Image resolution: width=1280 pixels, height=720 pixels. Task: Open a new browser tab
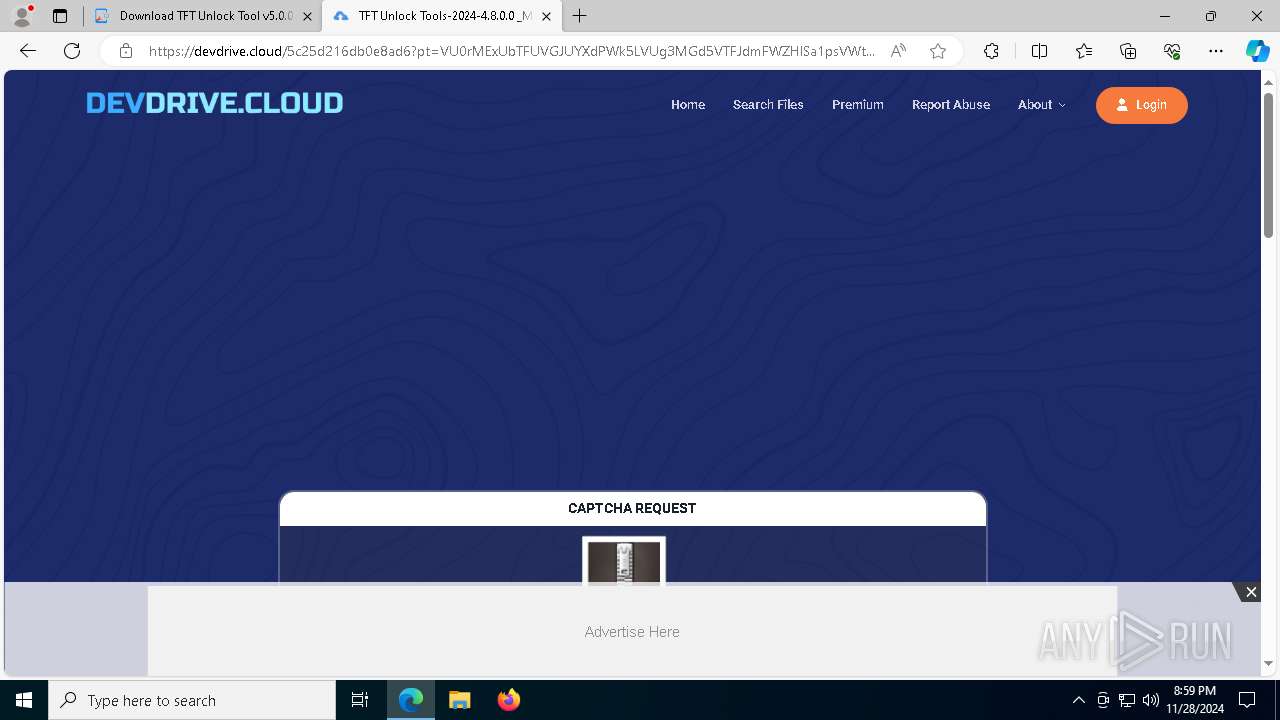580,16
